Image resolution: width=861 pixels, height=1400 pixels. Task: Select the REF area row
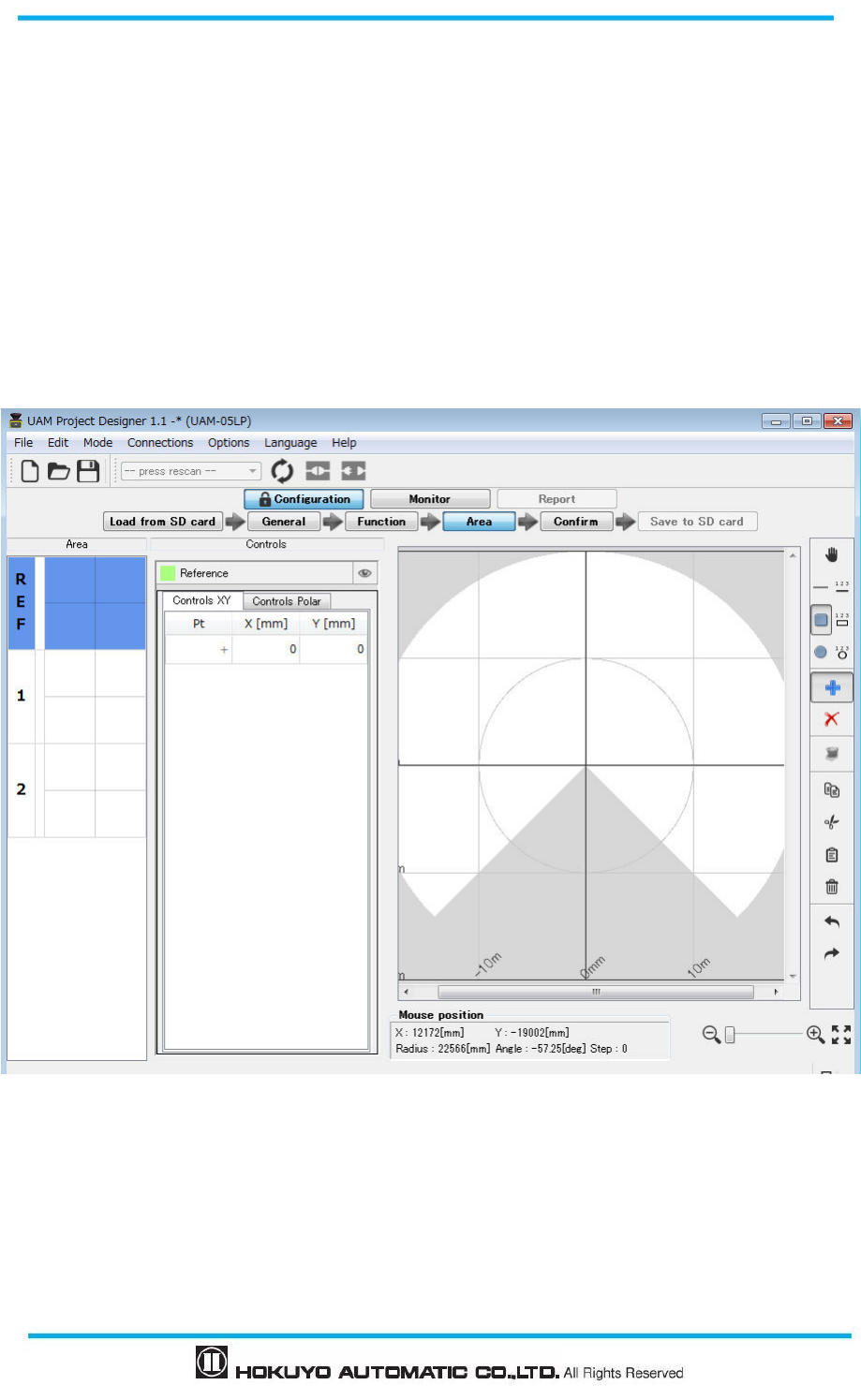pyautogui.click(x=77, y=603)
